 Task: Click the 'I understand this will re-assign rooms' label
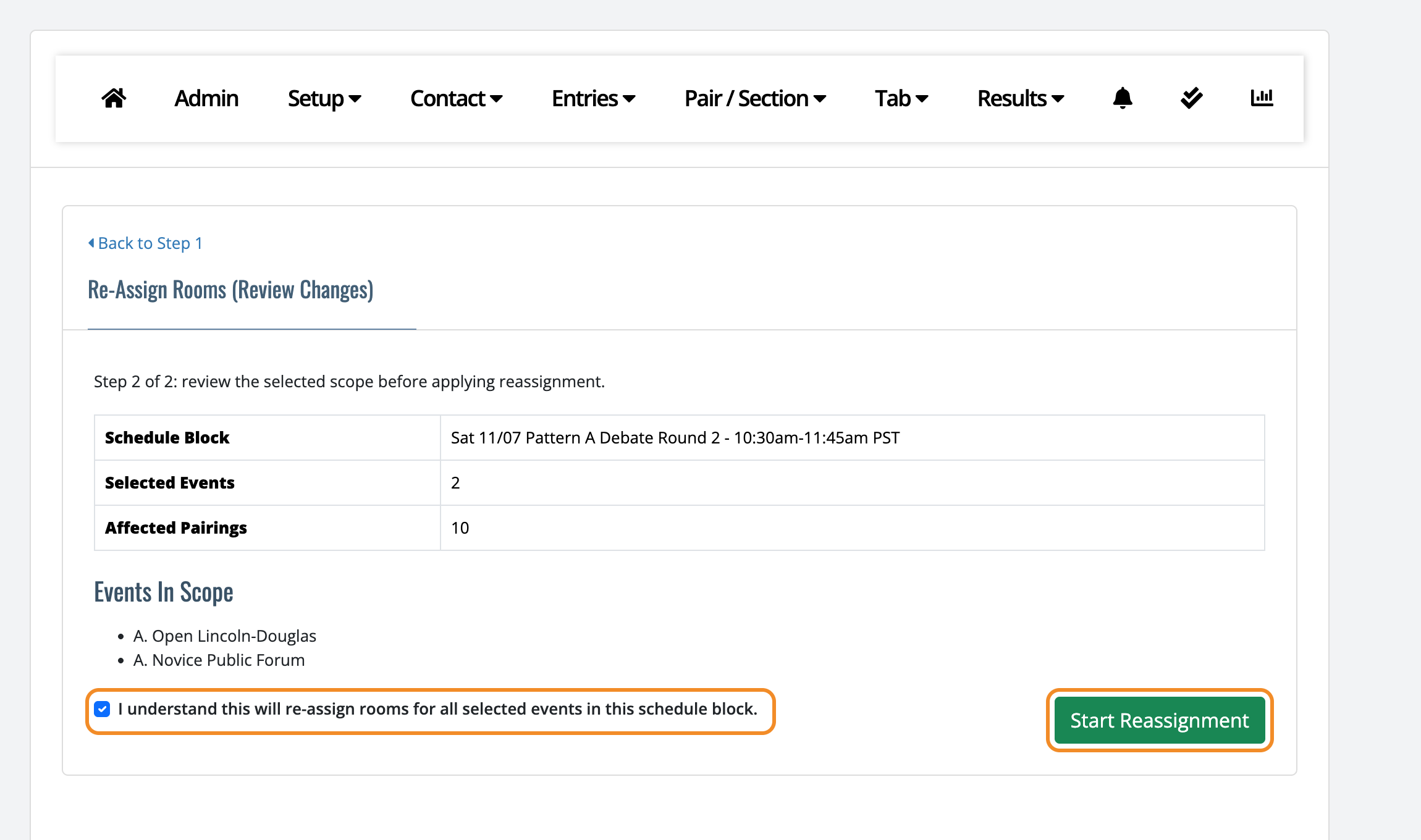coord(437,709)
